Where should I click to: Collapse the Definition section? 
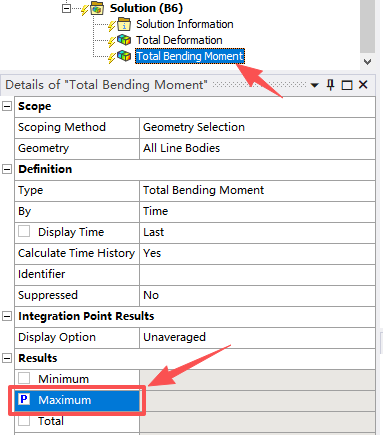(7, 169)
